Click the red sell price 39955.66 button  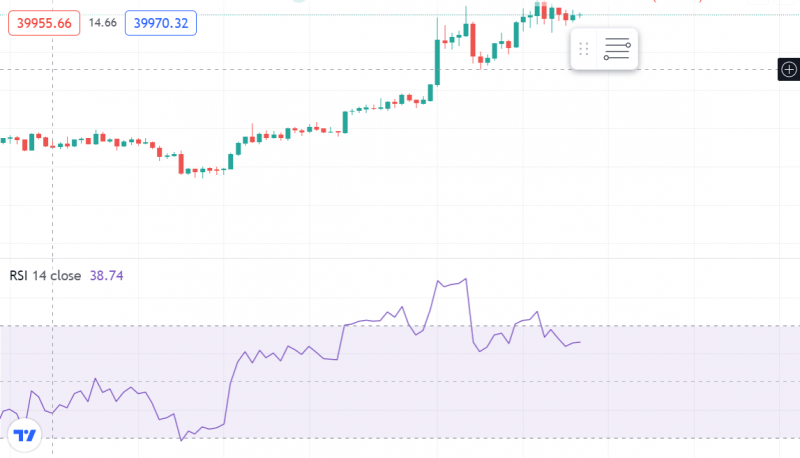tap(44, 22)
